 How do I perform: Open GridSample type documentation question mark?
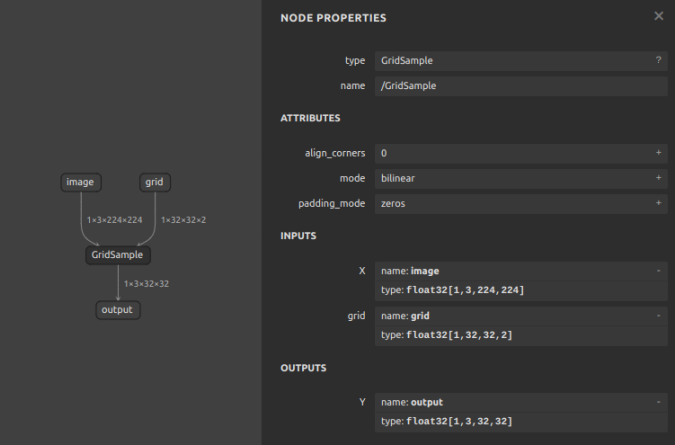point(658,60)
